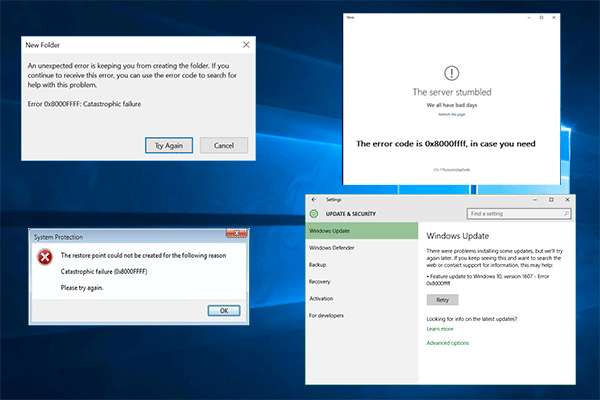The width and height of the screenshot is (600, 400).
Task: Minimize the Store window
Action: coord(529,18)
